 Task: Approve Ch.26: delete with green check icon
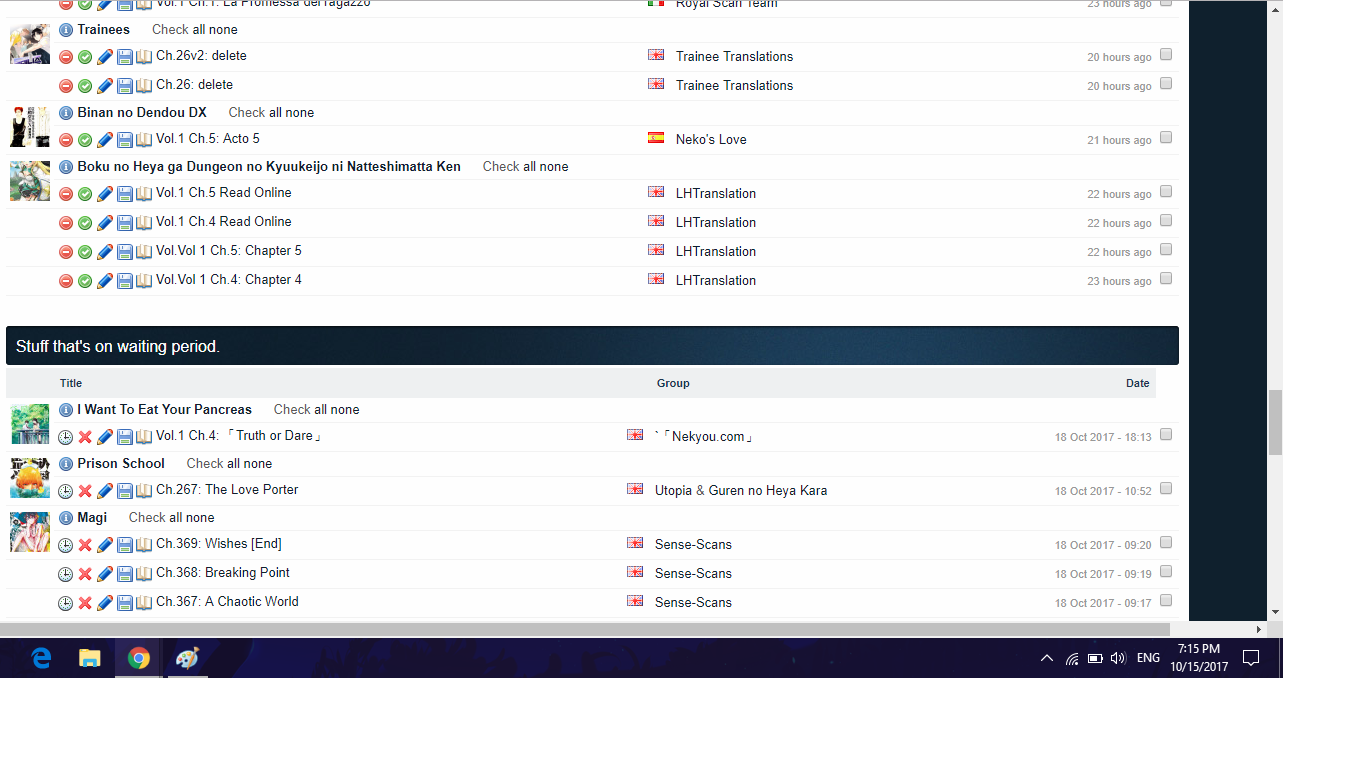tap(85, 86)
